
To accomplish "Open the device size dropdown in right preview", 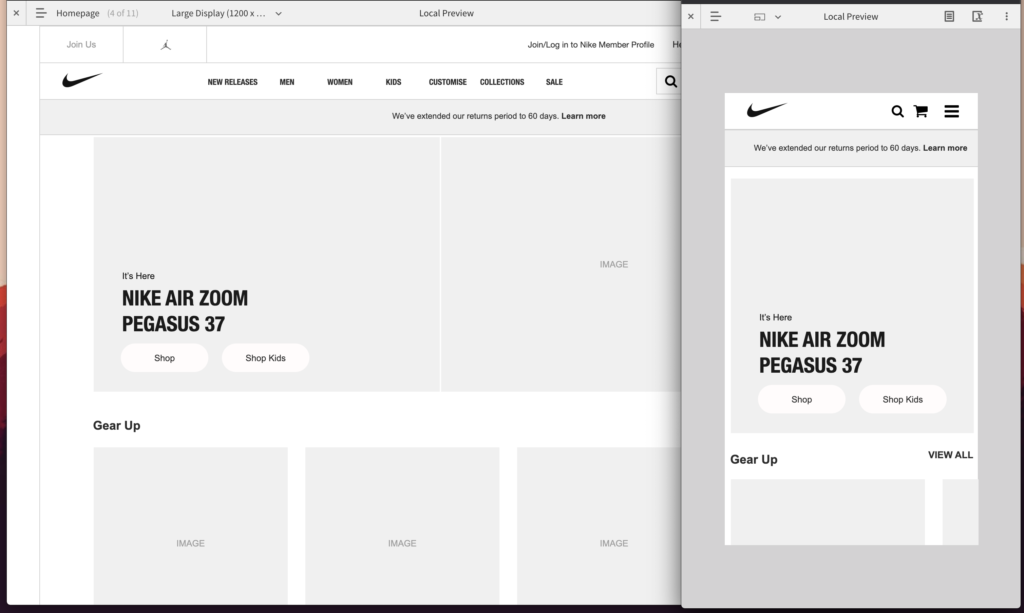I will (767, 17).
